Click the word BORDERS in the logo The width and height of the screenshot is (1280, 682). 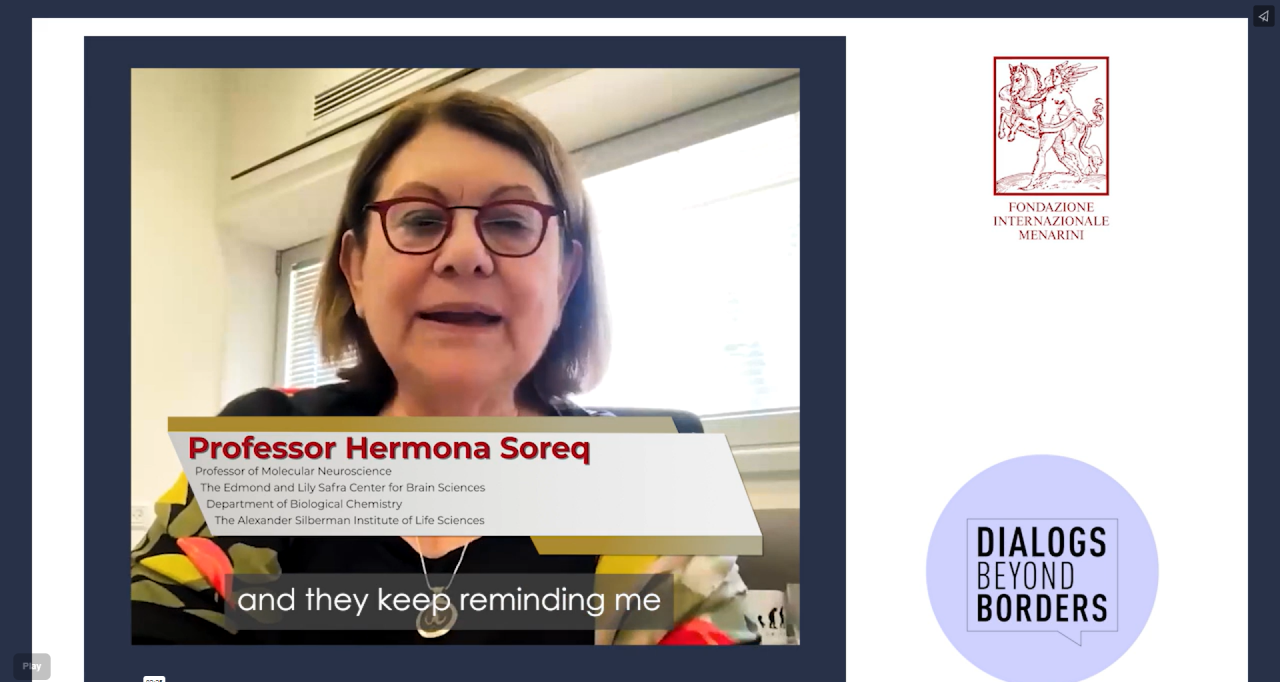[x=1041, y=608]
